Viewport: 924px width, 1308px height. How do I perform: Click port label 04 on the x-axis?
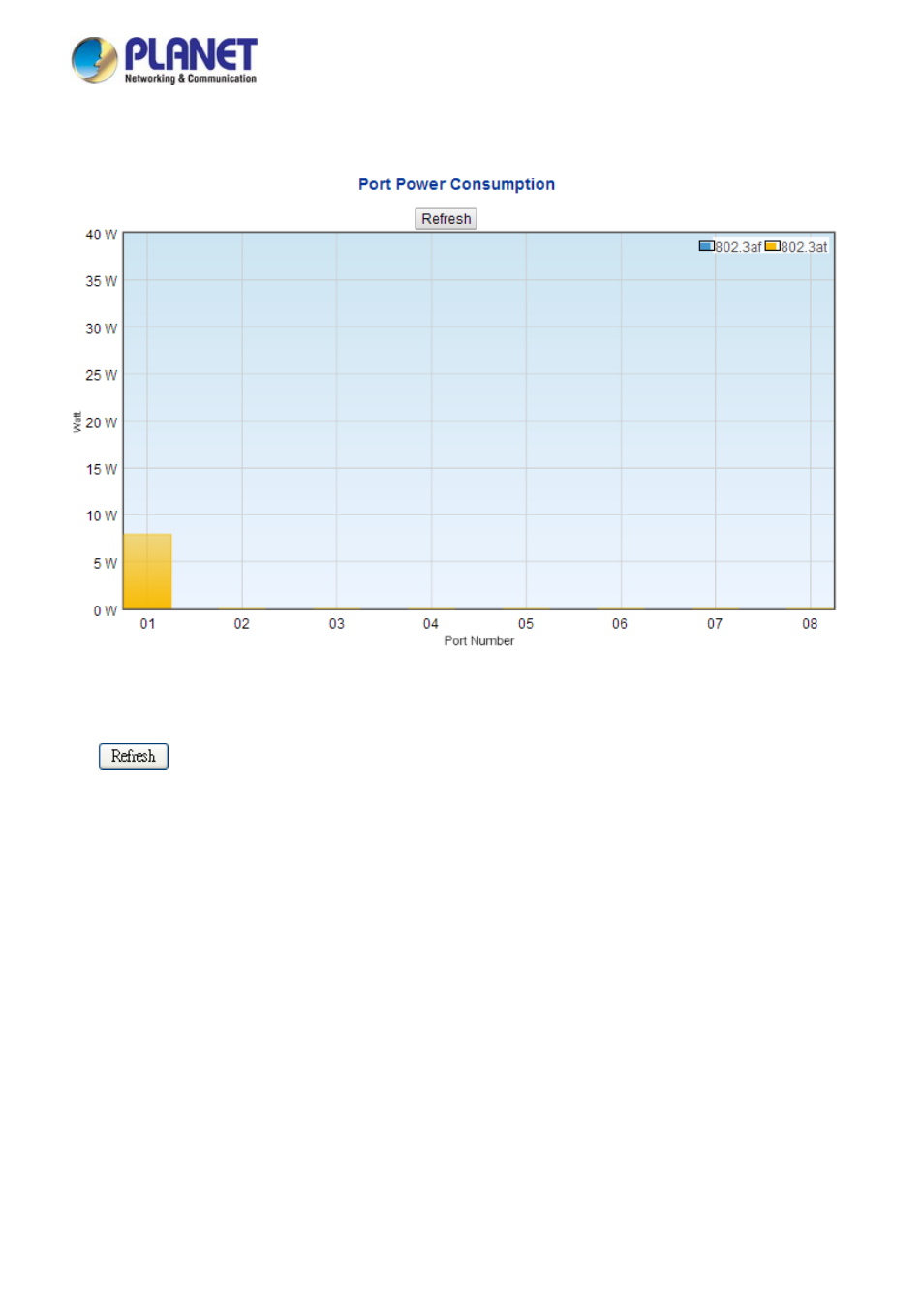431,624
